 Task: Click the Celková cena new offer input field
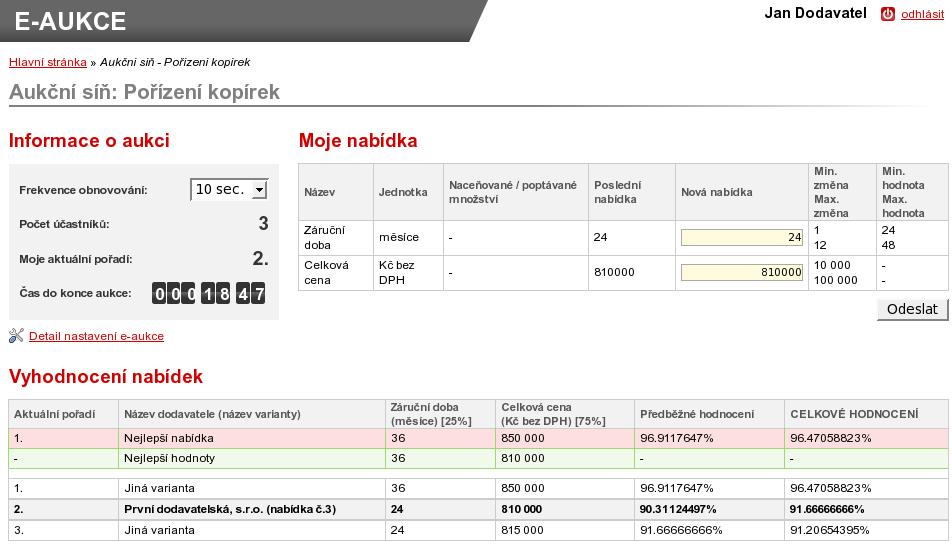pyautogui.click(x=741, y=272)
